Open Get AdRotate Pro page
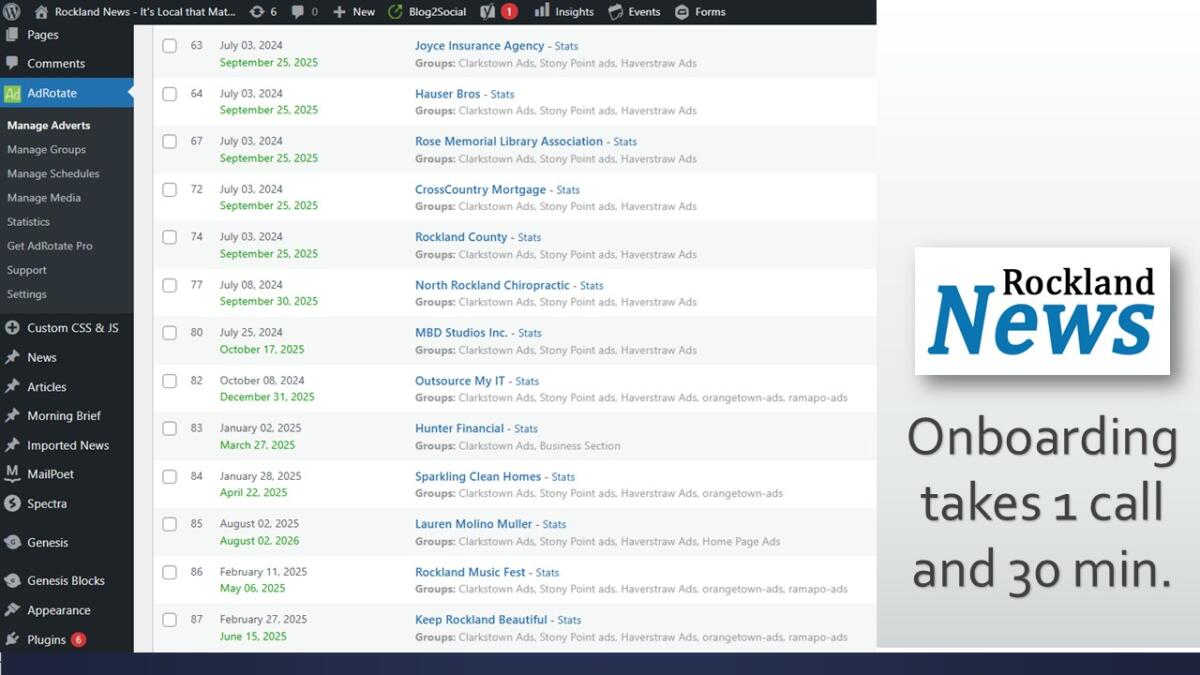This screenshot has height=675, width=1200. (50, 246)
